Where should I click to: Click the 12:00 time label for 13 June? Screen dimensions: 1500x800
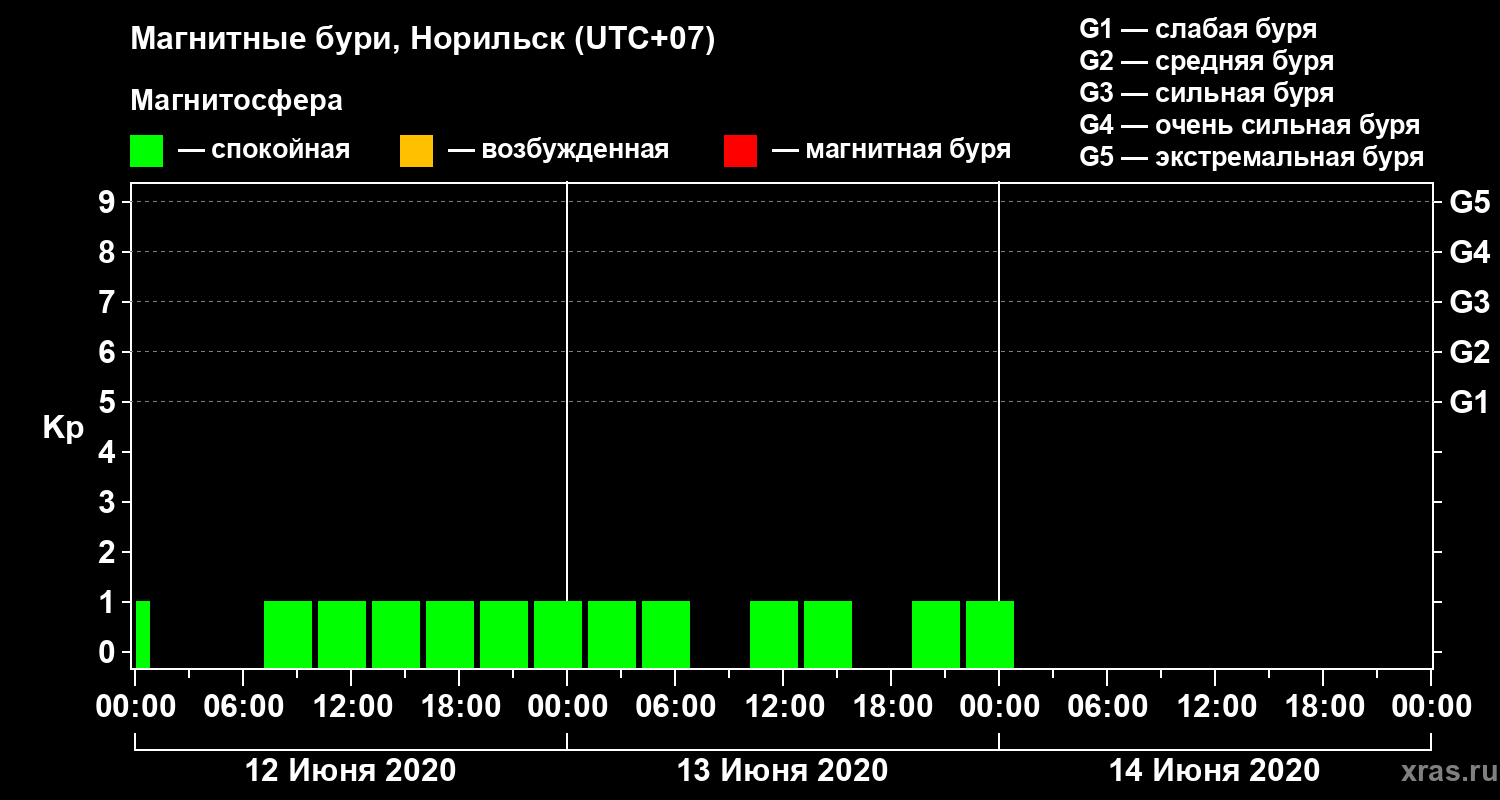tap(783, 706)
